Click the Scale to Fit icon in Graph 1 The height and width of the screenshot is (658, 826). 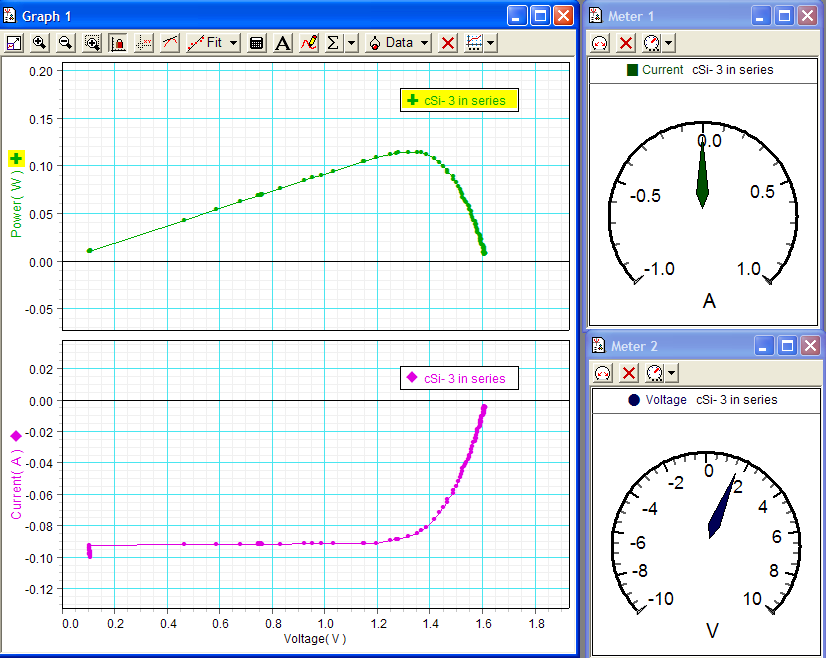coord(14,43)
